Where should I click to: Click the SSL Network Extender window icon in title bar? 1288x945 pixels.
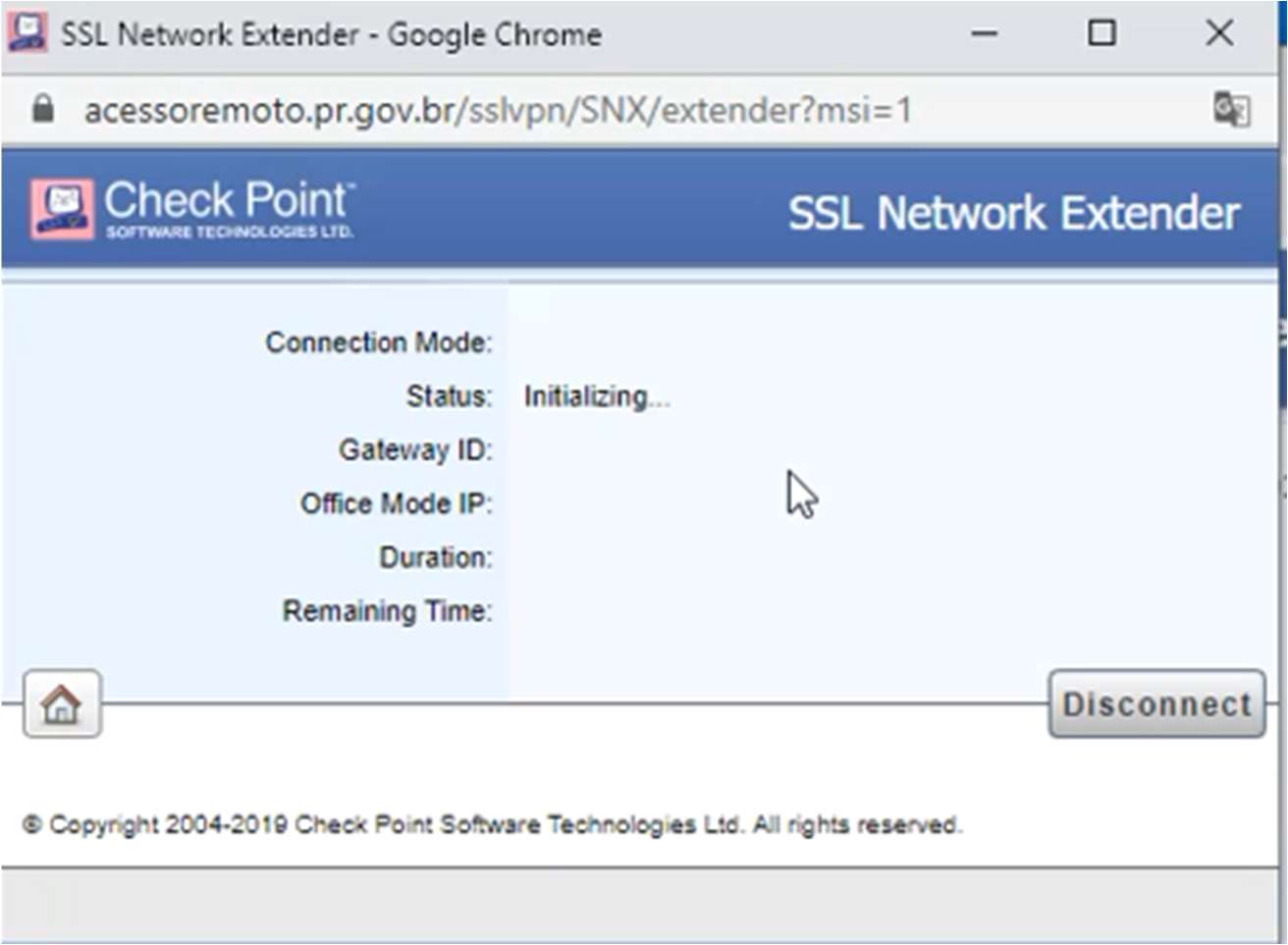tap(27, 33)
